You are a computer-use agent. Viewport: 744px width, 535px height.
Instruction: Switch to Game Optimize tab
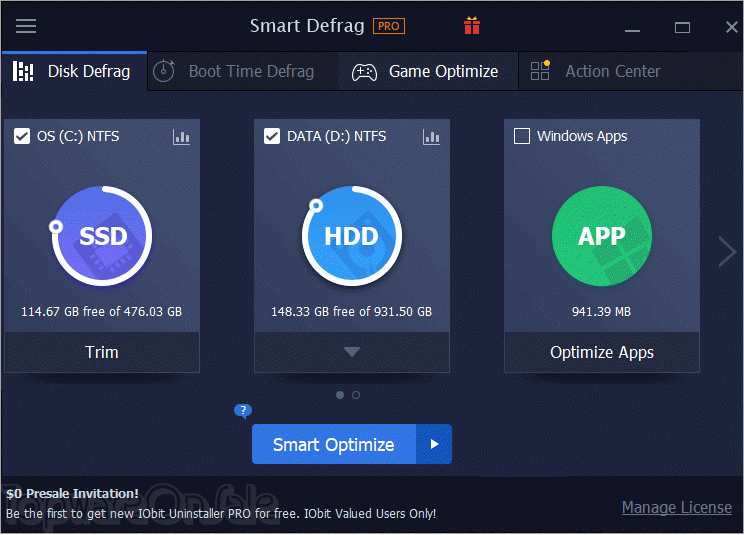[428, 71]
